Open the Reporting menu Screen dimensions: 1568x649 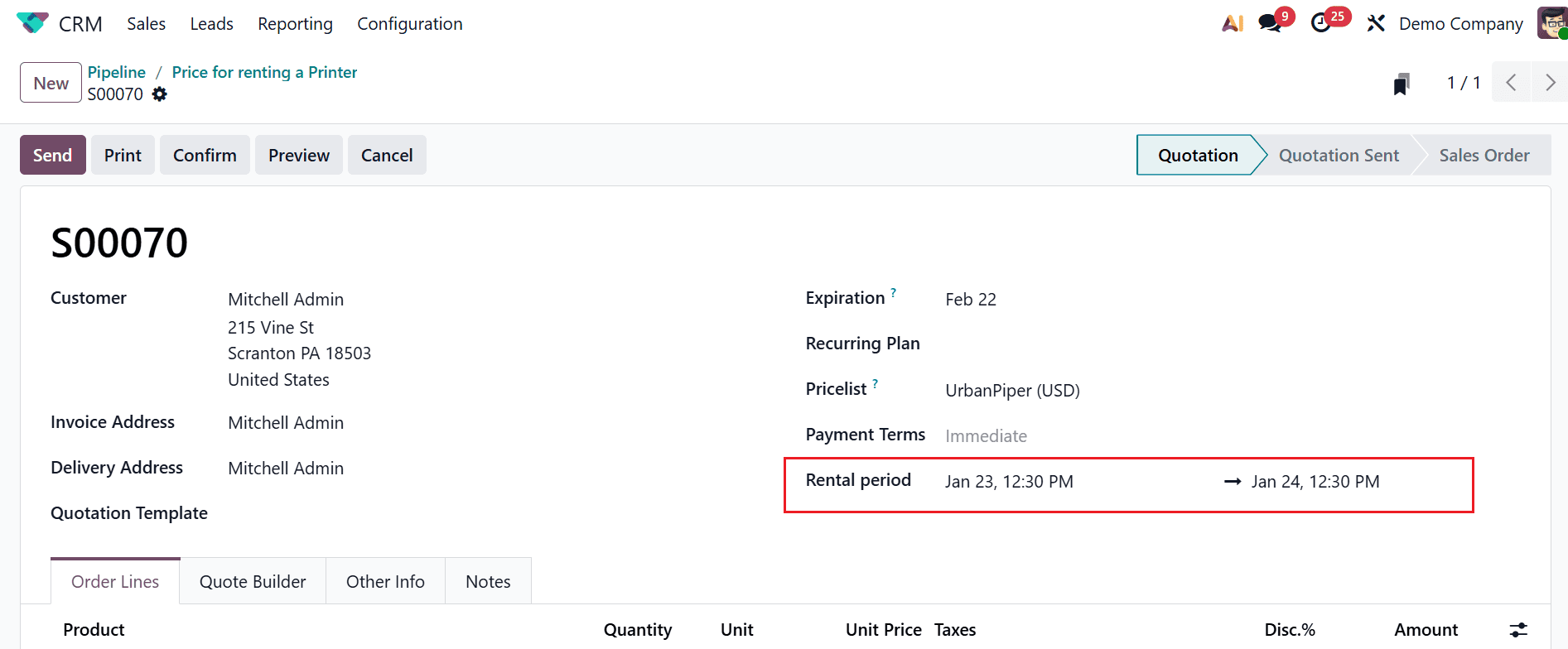pyautogui.click(x=295, y=24)
